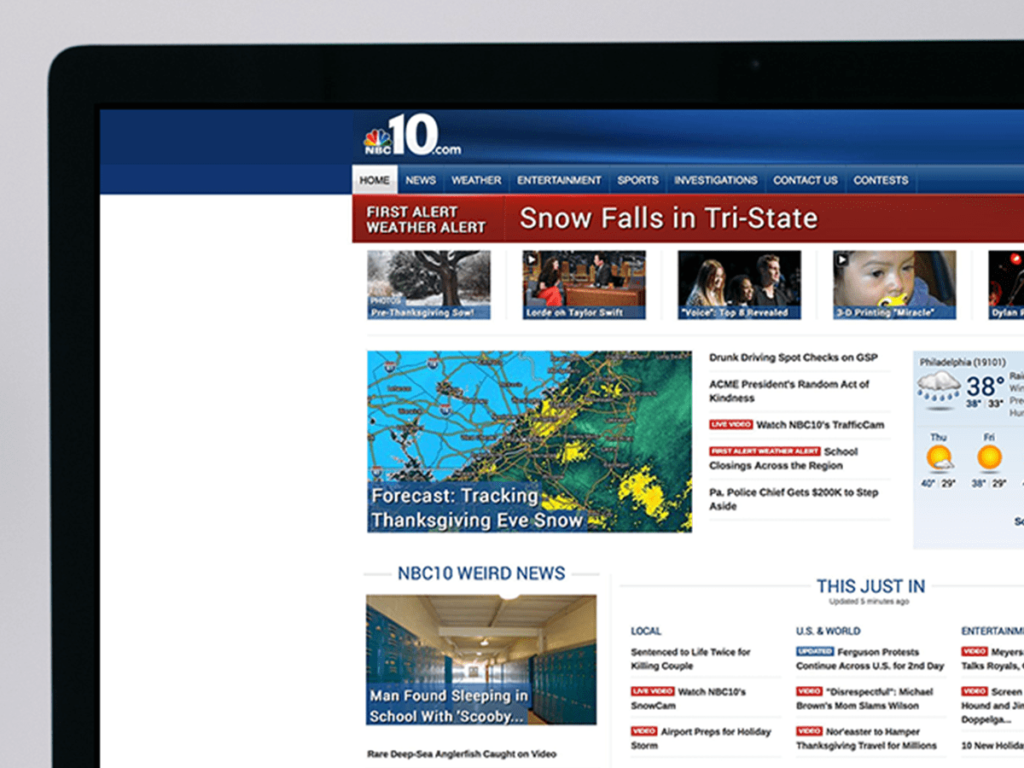Viewport: 1024px width, 768px height.
Task: Open the U.S. & WORLD section heading
Action: [828, 631]
